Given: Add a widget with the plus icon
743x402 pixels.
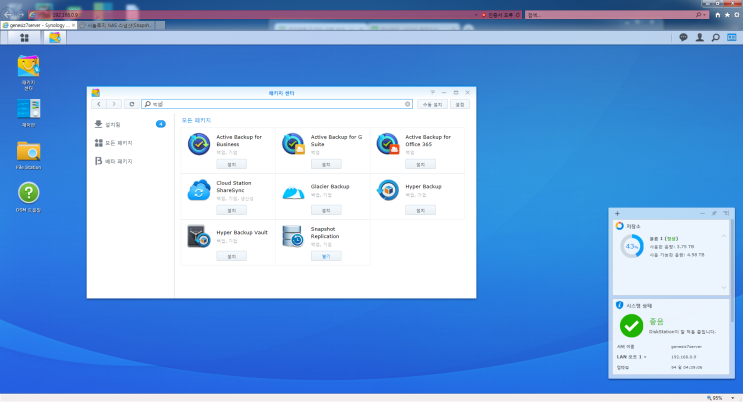Looking at the screenshot, I should (617, 214).
